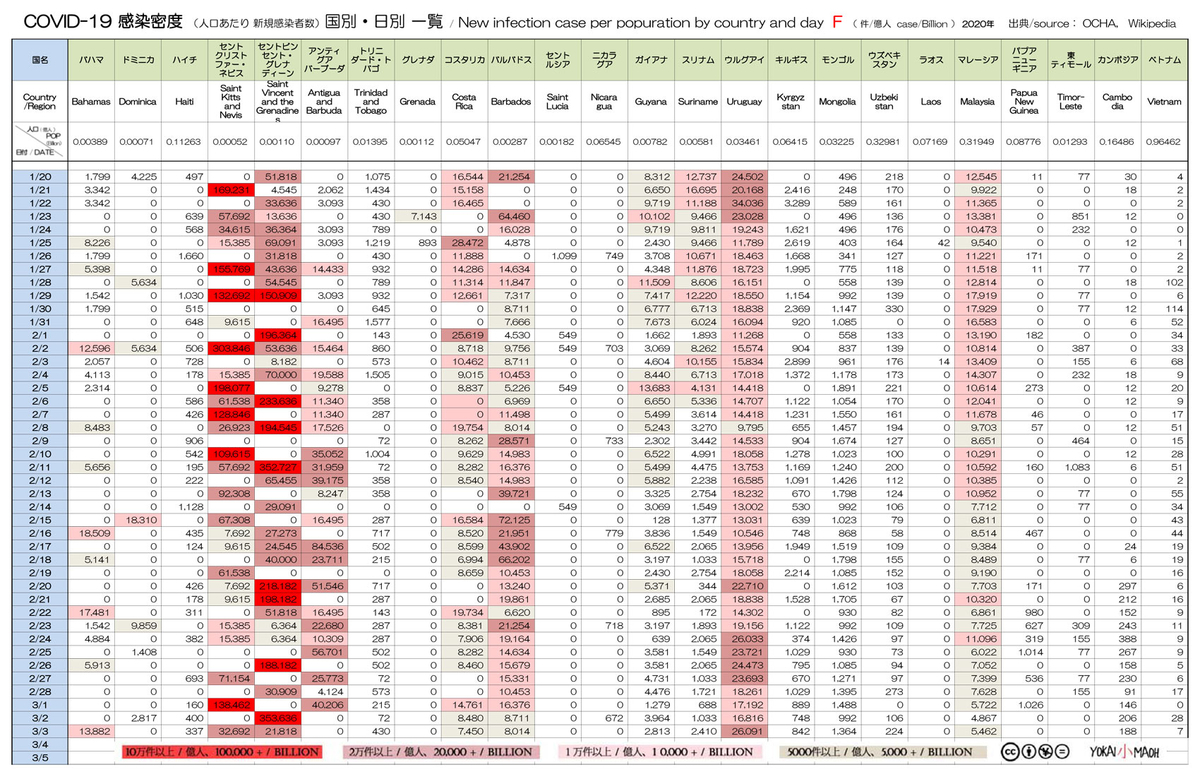This screenshot has height=772, width=1200.
Task: Select the Grenada column header
Action: pyautogui.click(x=418, y=102)
